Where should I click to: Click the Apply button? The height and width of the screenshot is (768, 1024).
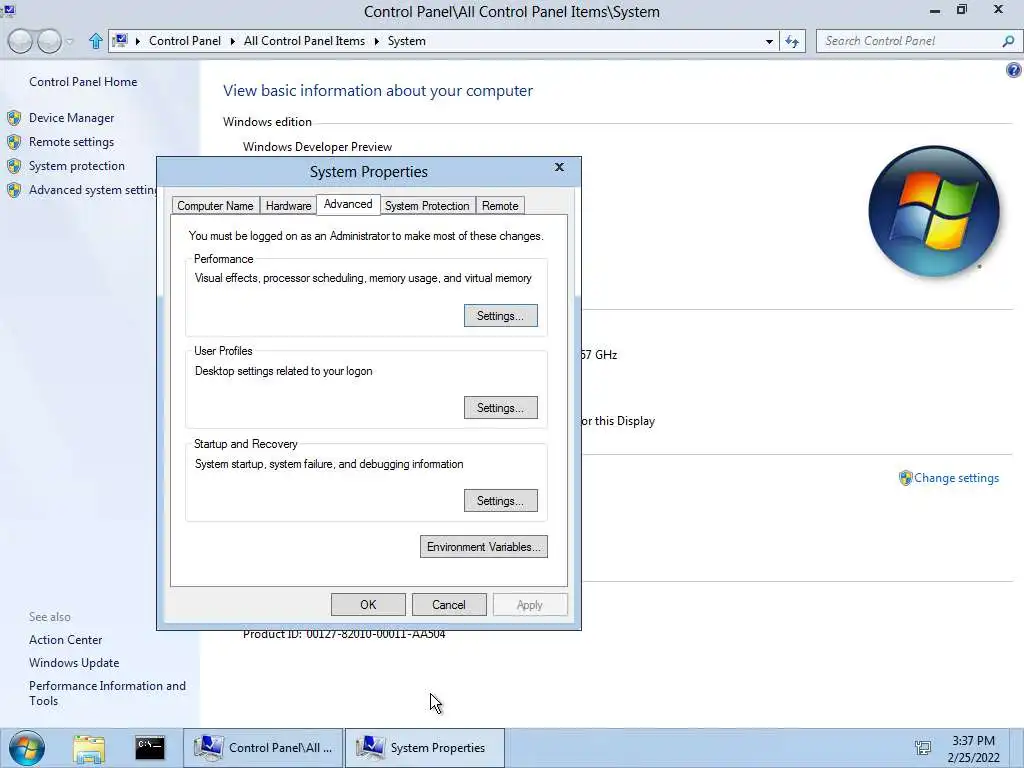pos(530,605)
